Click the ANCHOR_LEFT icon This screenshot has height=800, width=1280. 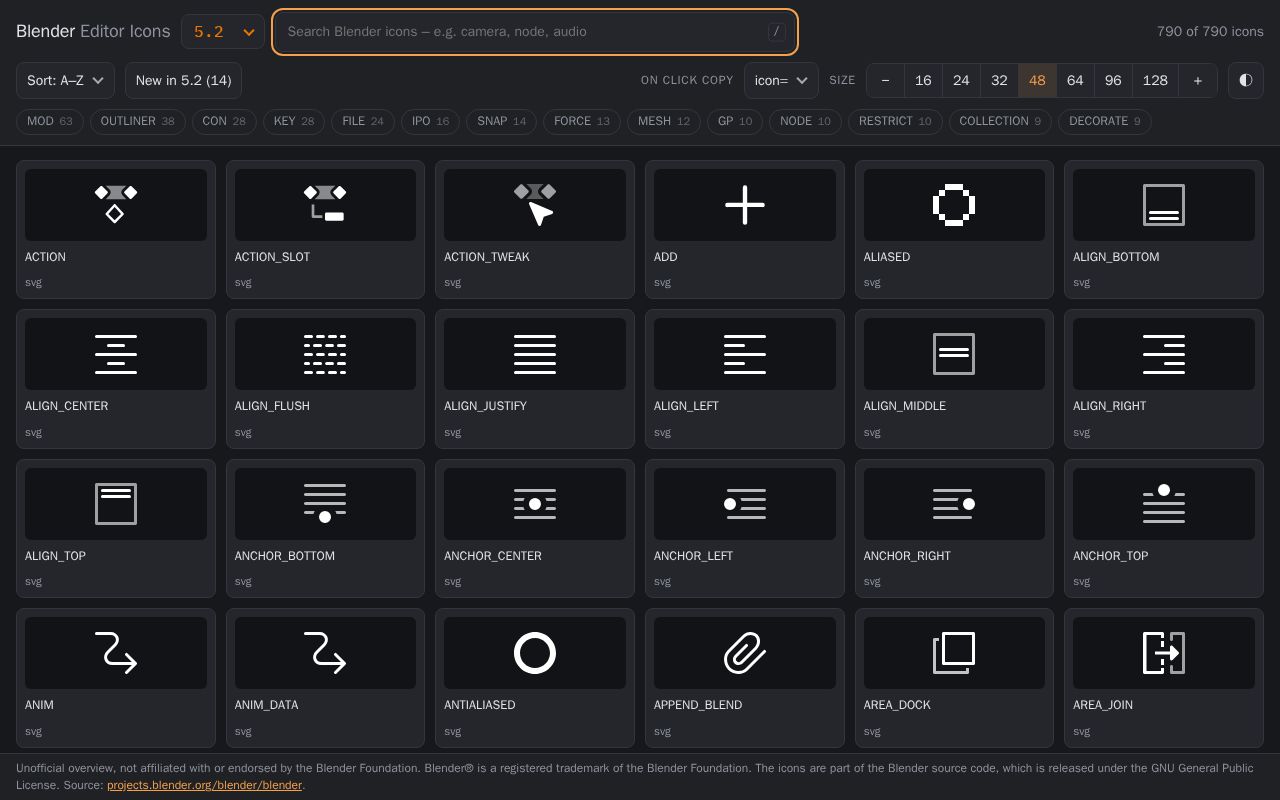tap(745, 528)
